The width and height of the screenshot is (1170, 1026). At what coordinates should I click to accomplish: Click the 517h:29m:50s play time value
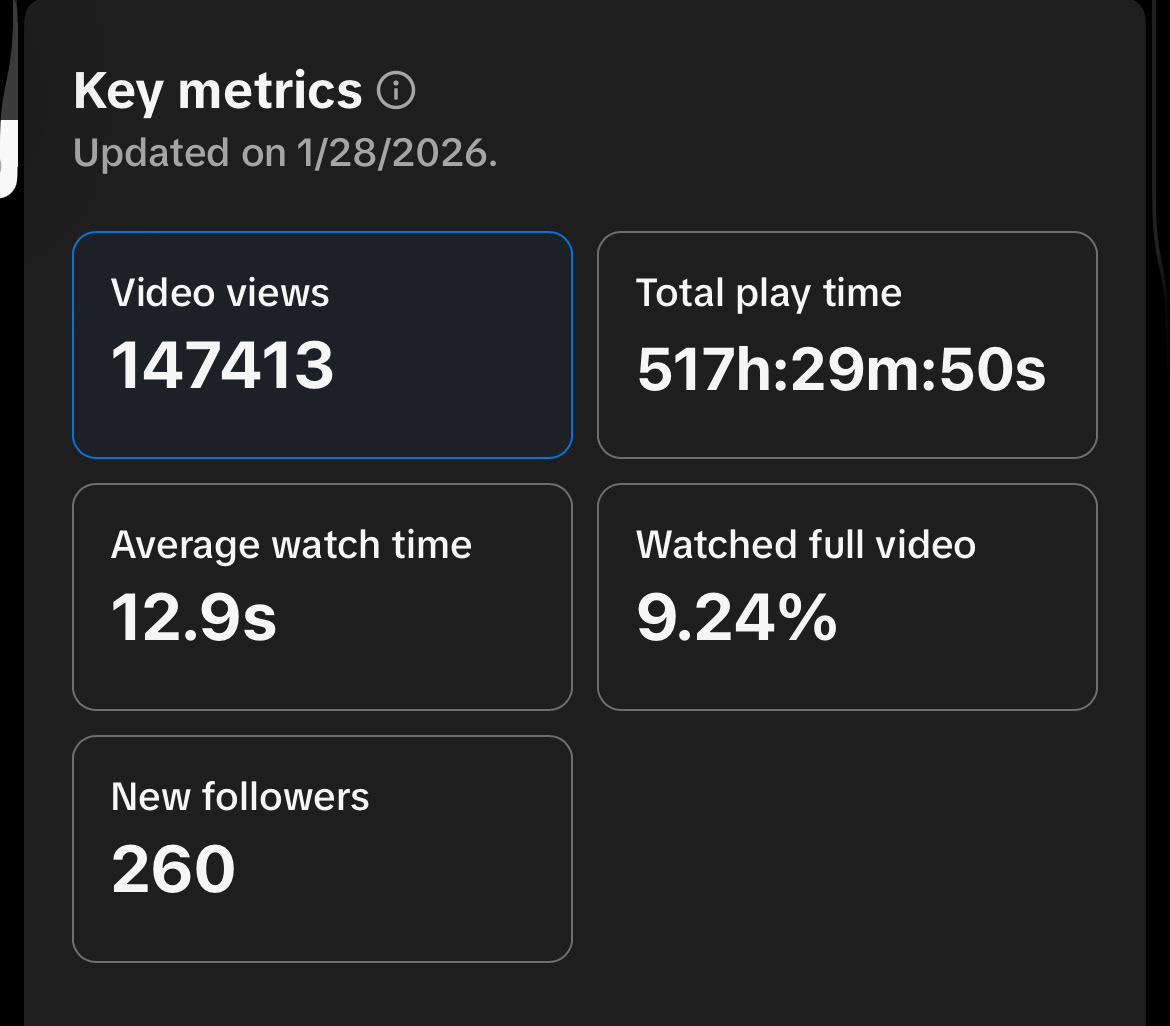coord(841,370)
